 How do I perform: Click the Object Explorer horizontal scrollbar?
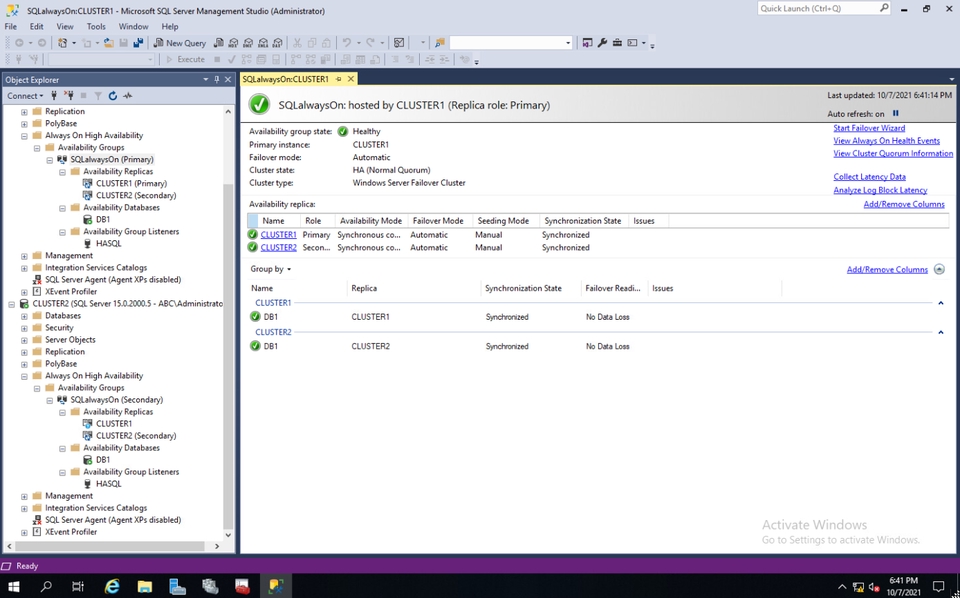point(110,546)
